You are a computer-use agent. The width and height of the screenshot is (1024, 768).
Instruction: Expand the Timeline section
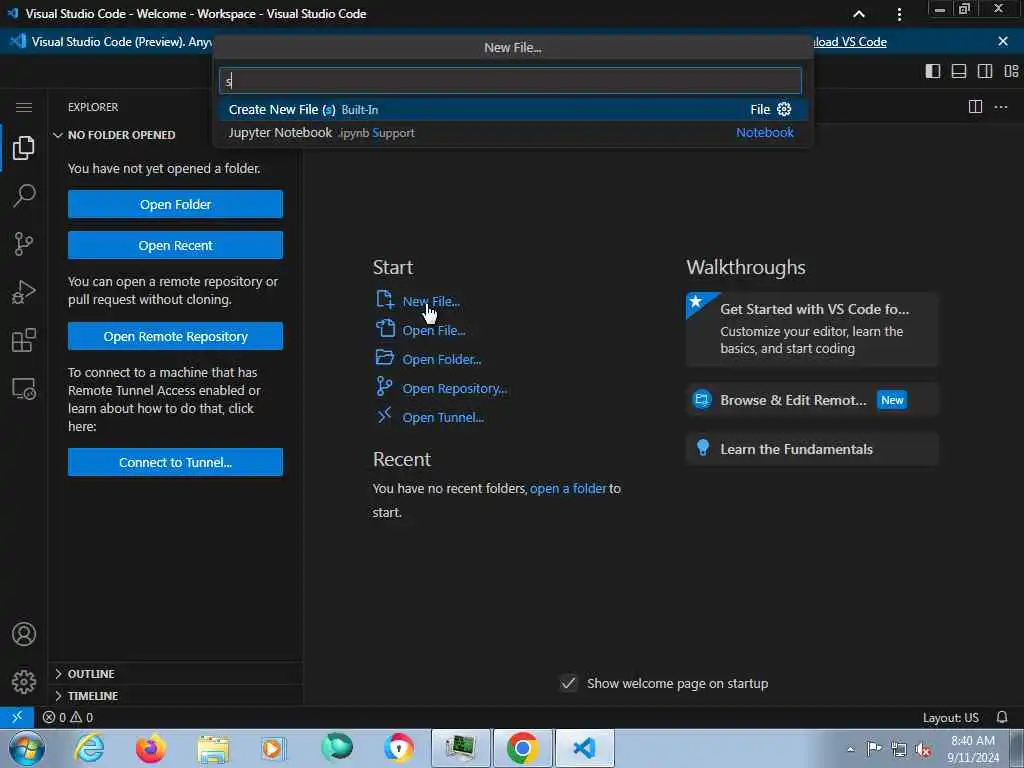(x=176, y=696)
